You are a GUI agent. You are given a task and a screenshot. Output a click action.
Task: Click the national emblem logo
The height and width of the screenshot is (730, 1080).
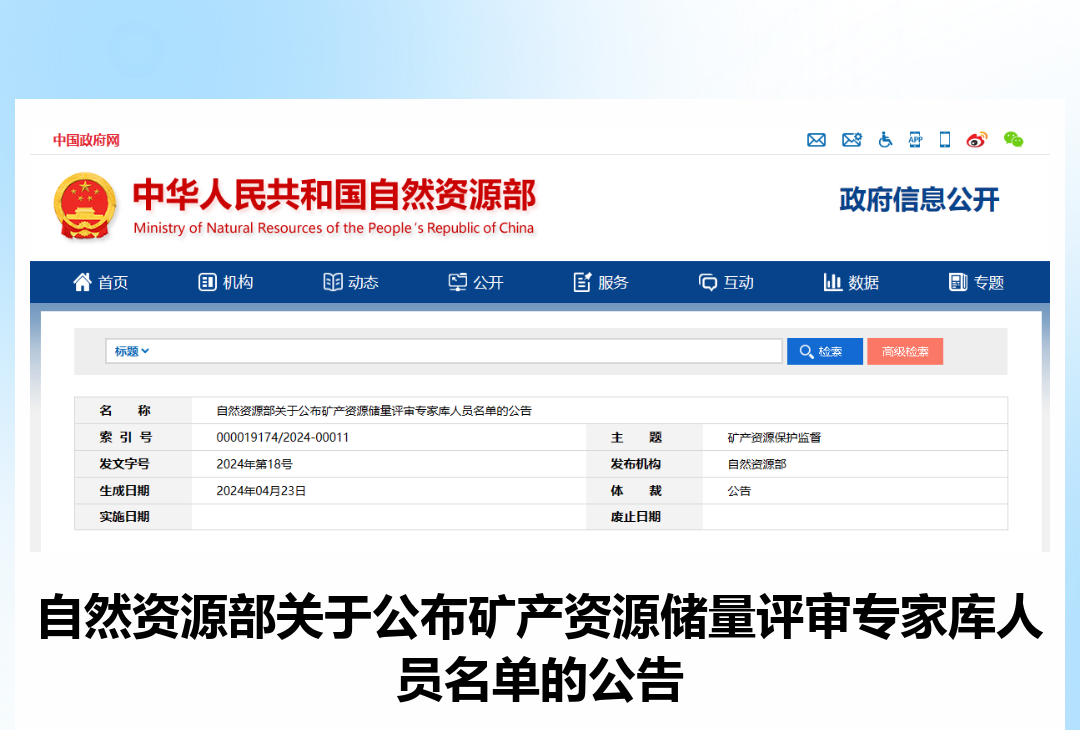(84, 206)
